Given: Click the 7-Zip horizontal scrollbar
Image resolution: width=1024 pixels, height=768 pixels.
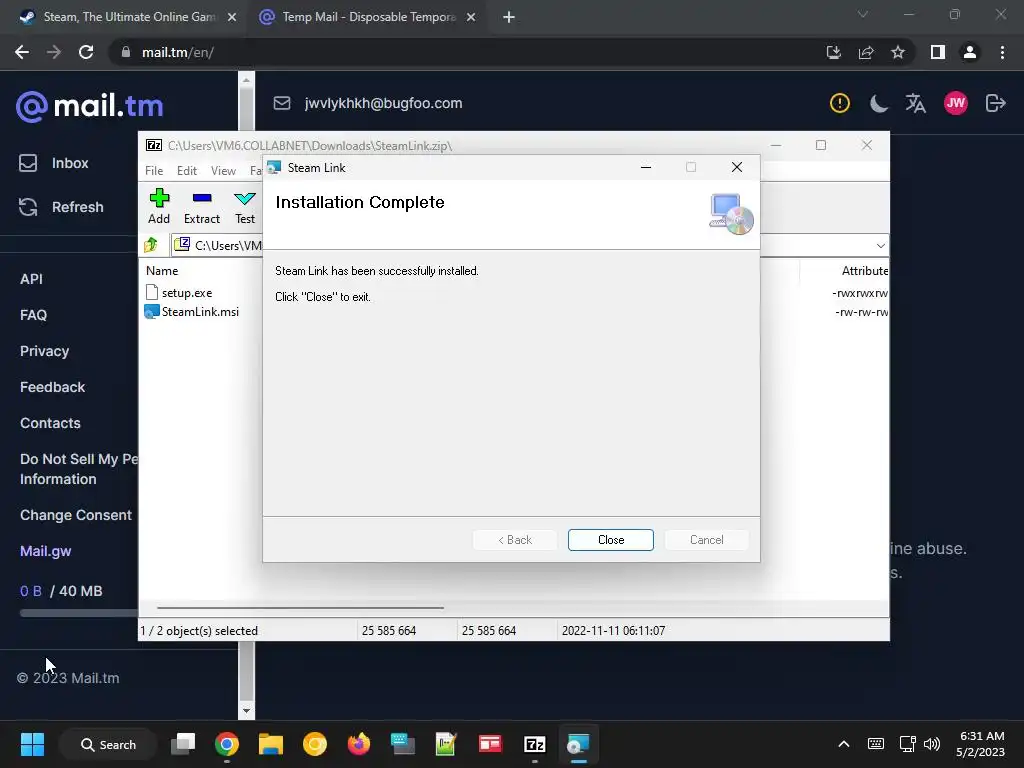Looking at the screenshot, I should [300, 607].
